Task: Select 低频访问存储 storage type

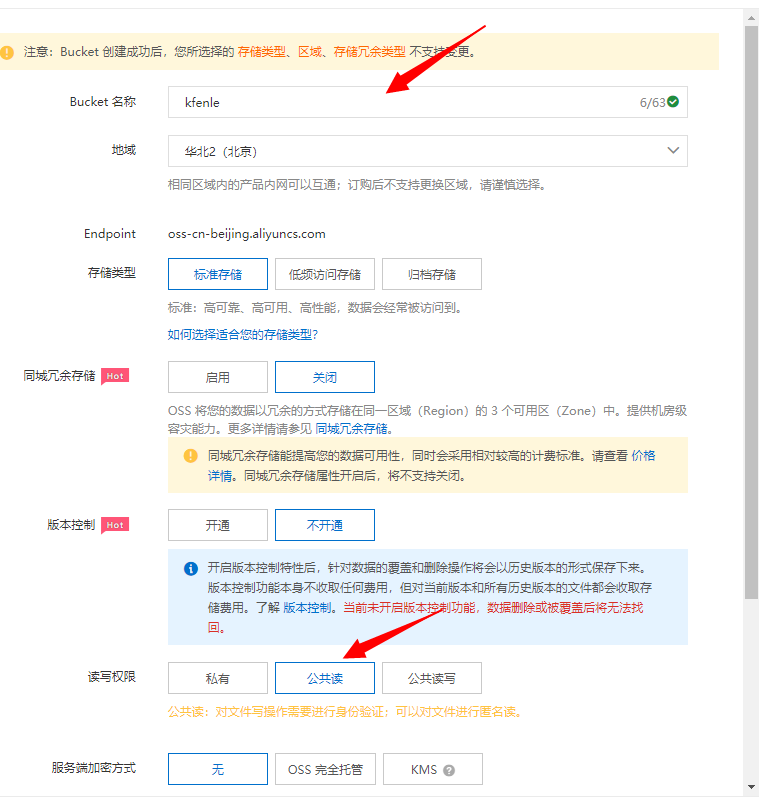Action: pyautogui.click(x=325, y=274)
